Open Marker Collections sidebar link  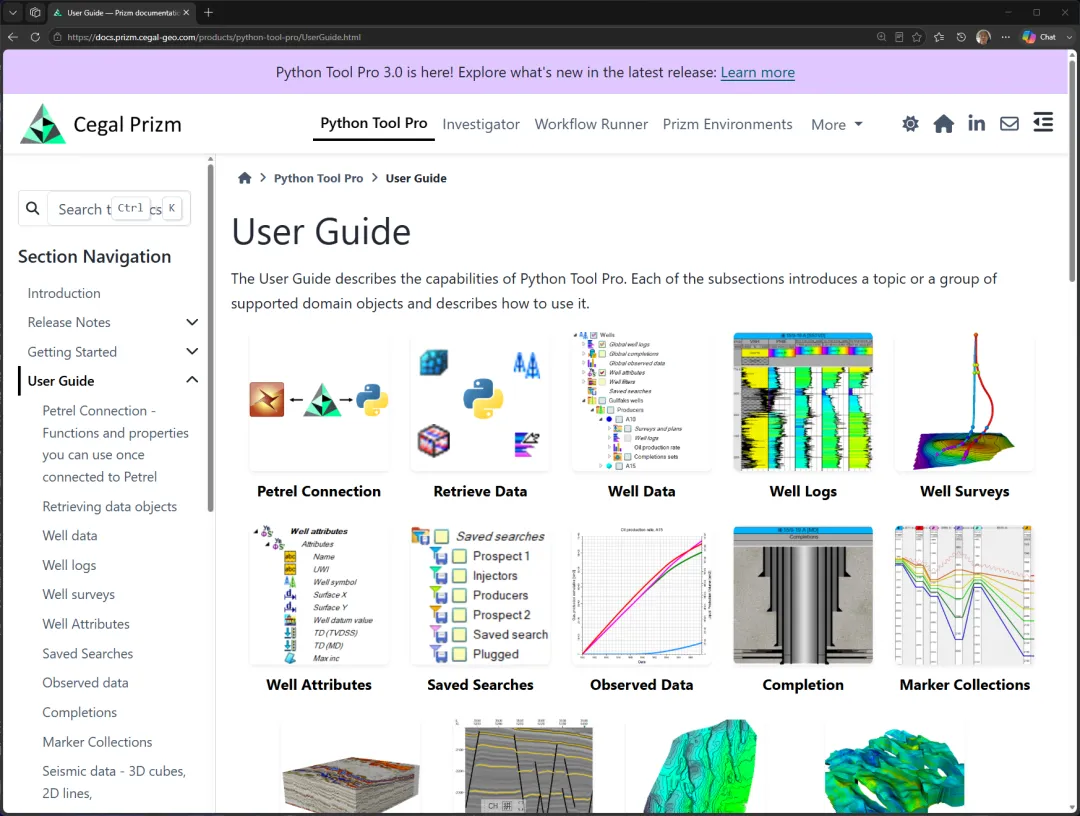click(97, 742)
